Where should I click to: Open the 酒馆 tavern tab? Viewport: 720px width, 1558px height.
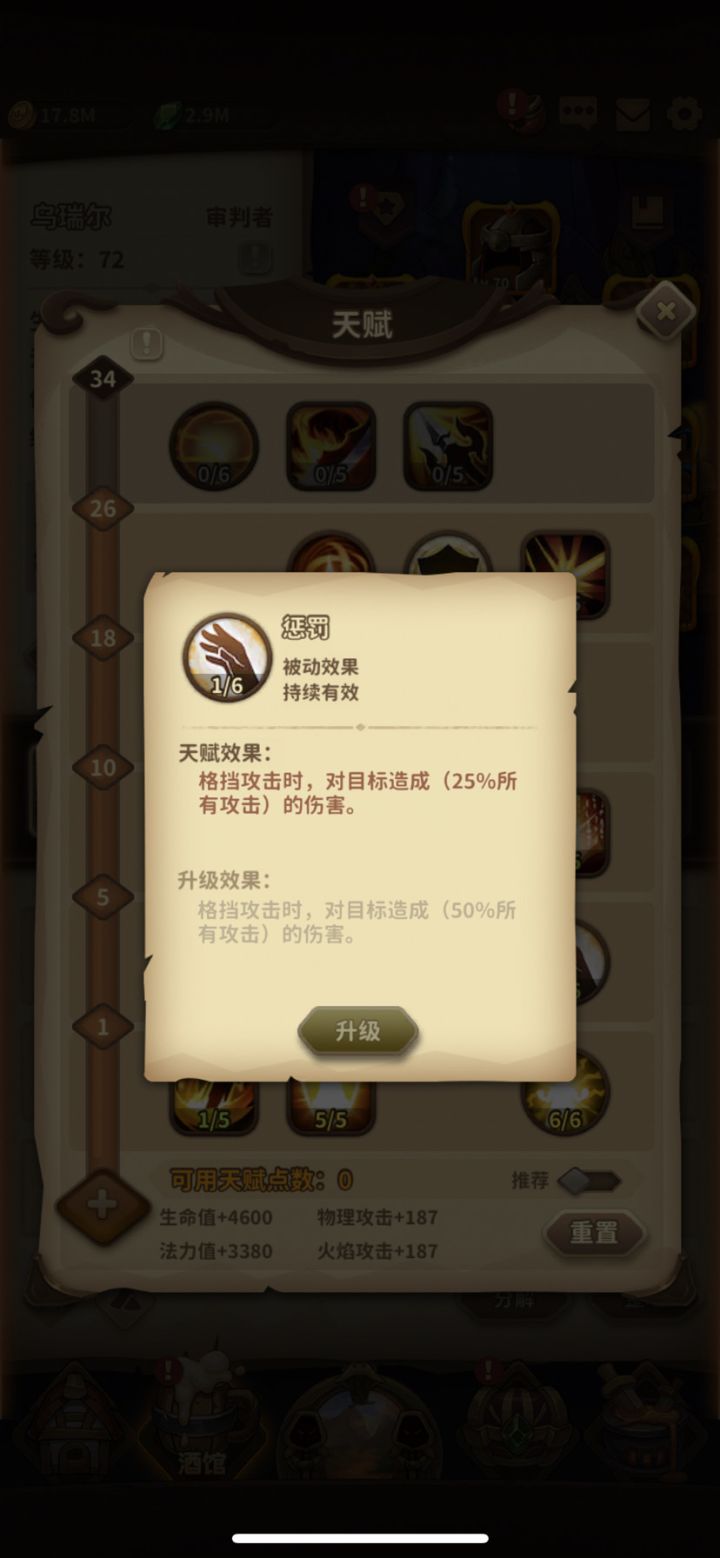202,1420
